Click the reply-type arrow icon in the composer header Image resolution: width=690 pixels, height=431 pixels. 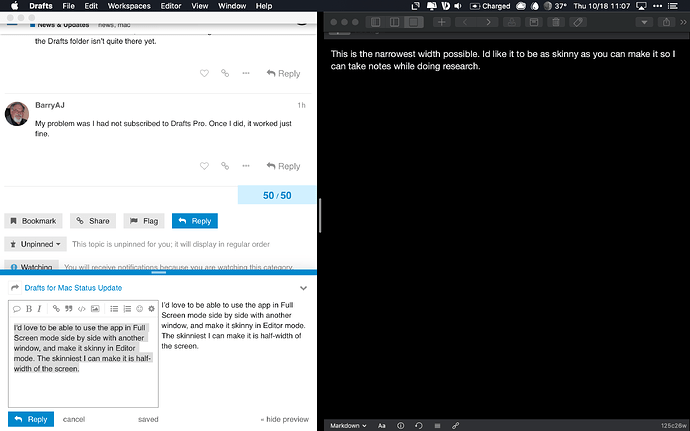[x=15, y=288]
